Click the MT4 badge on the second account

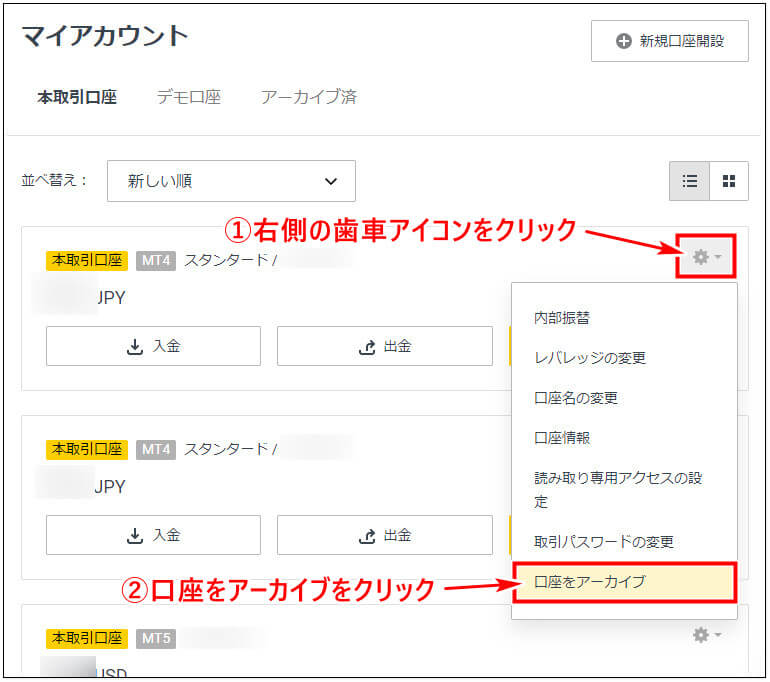(156, 449)
